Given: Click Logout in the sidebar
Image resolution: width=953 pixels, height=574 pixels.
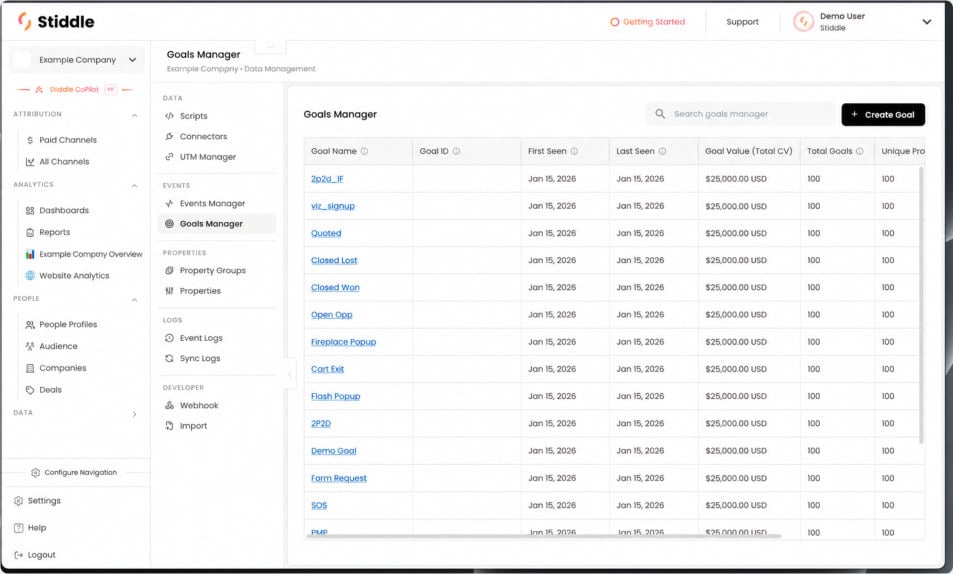Looking at the screenshot, I should [35, 555].
